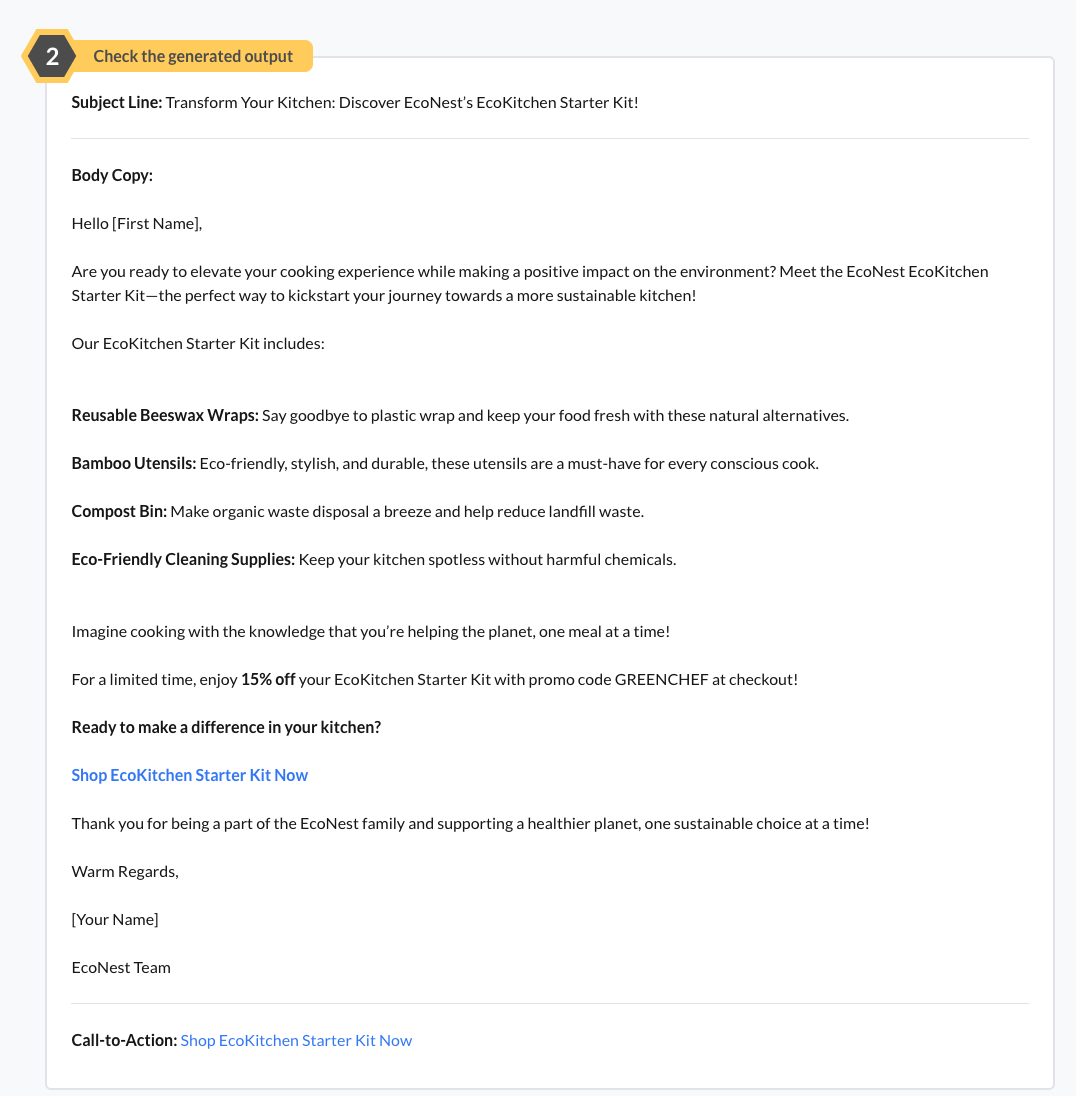Click the hexagon step 2 badge

click(52, 57)
